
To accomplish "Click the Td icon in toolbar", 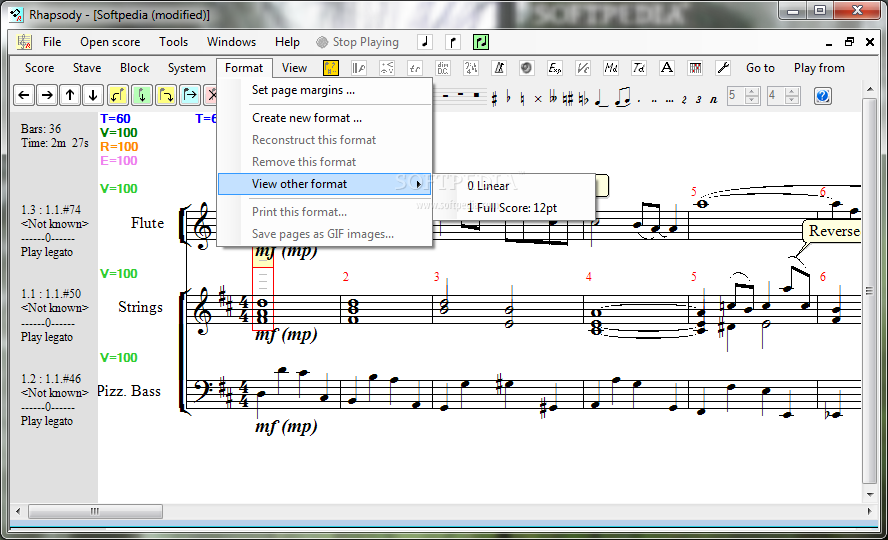I will click(x=639, y=68).
